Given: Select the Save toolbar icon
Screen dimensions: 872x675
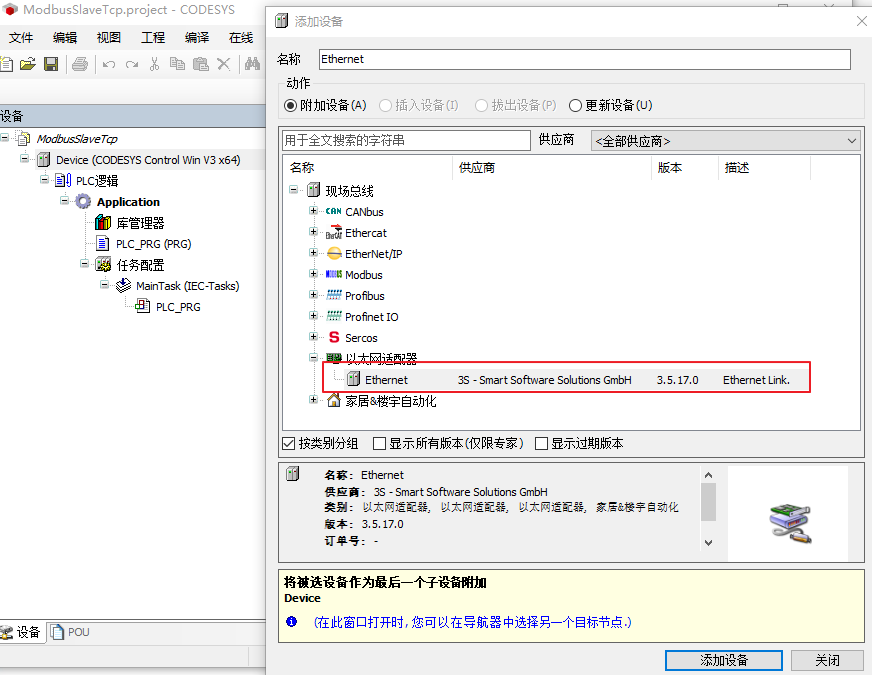Looking at the screenshot, I should (x=49, y=63).
